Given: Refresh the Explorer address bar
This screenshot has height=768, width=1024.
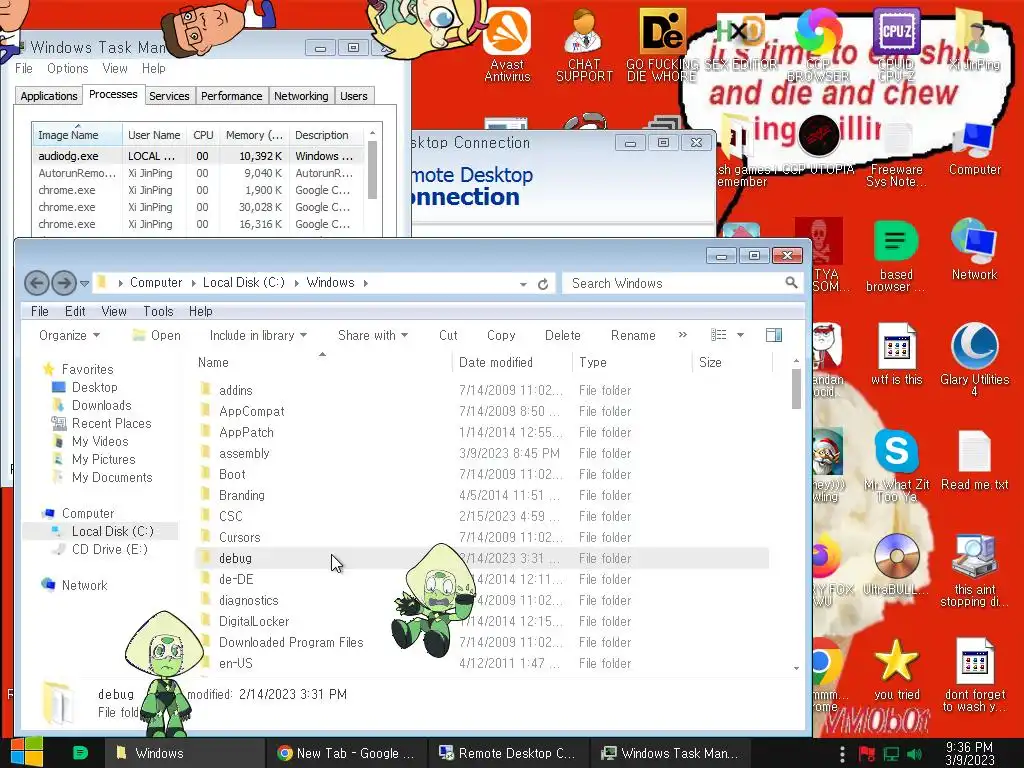Looking at the screenshot, I should [543, 284].
